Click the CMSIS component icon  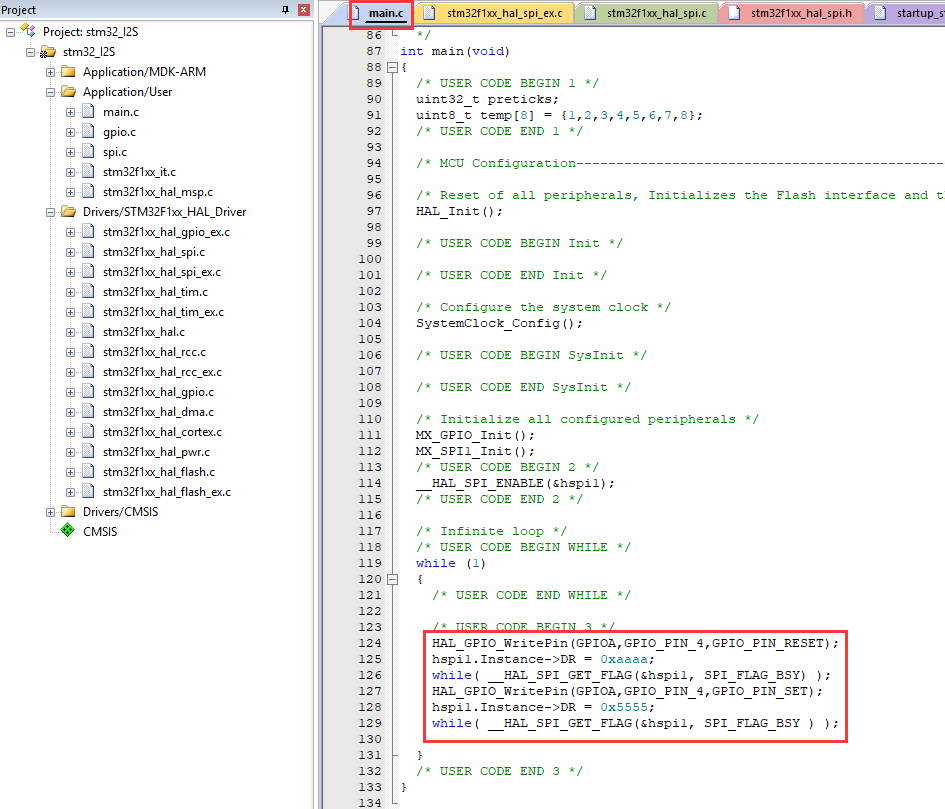pyautogui.click(x=67, y=531)
